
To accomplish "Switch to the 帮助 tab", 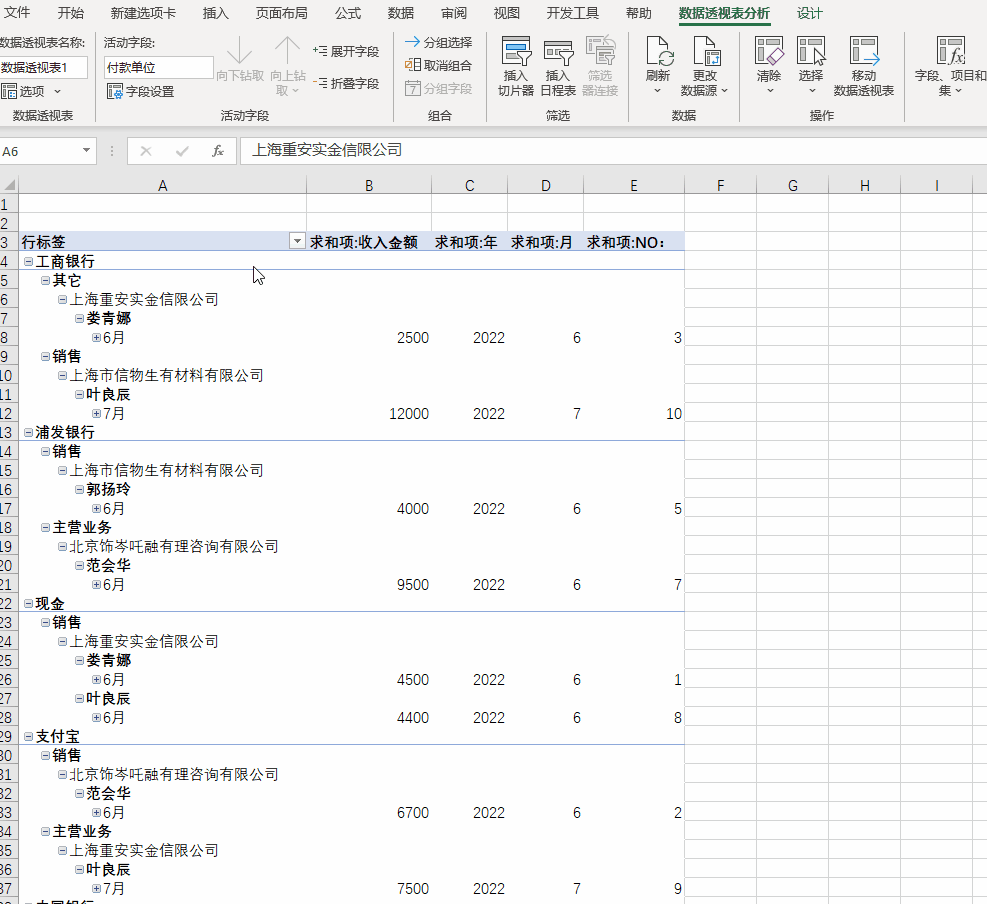I will coord(639,13).
